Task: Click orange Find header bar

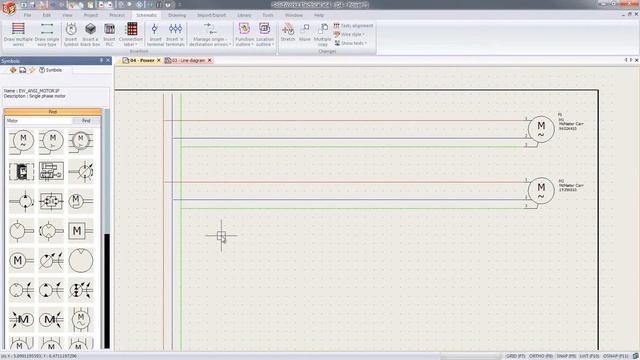Action: (53, 112)
